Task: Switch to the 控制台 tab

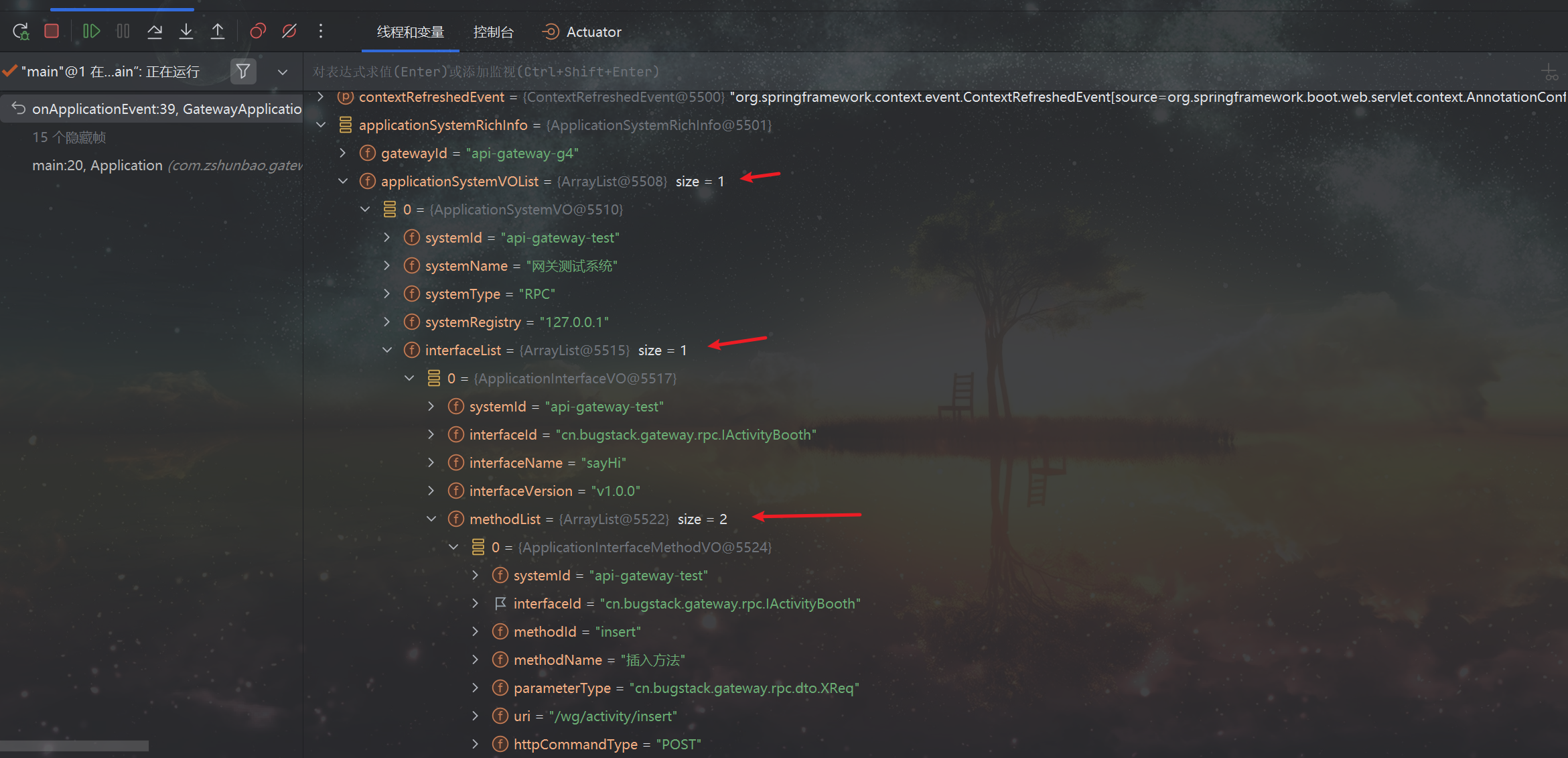Action: tap(493, 32)
